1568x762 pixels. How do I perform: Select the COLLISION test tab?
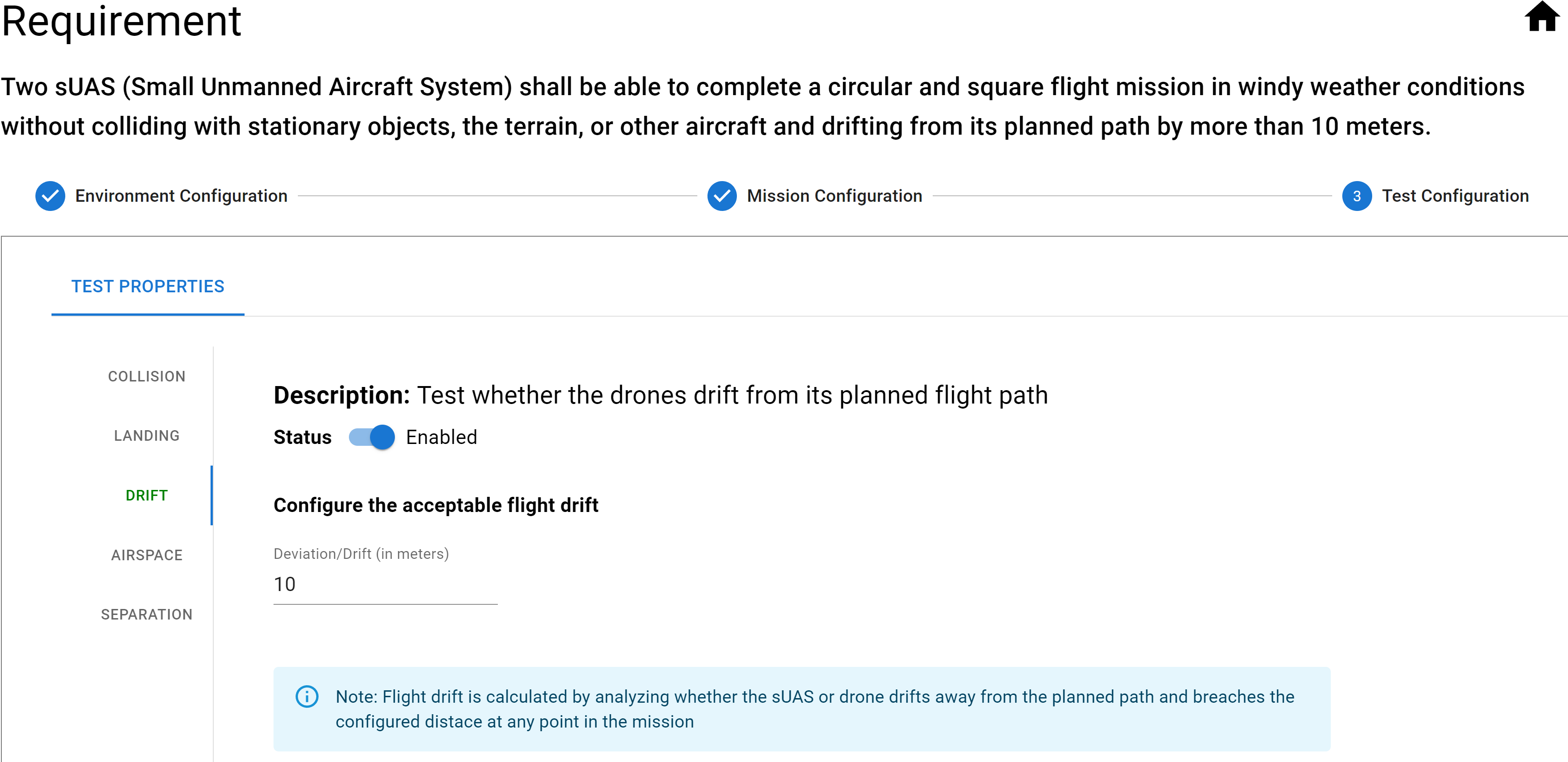[x=147, y=377]
